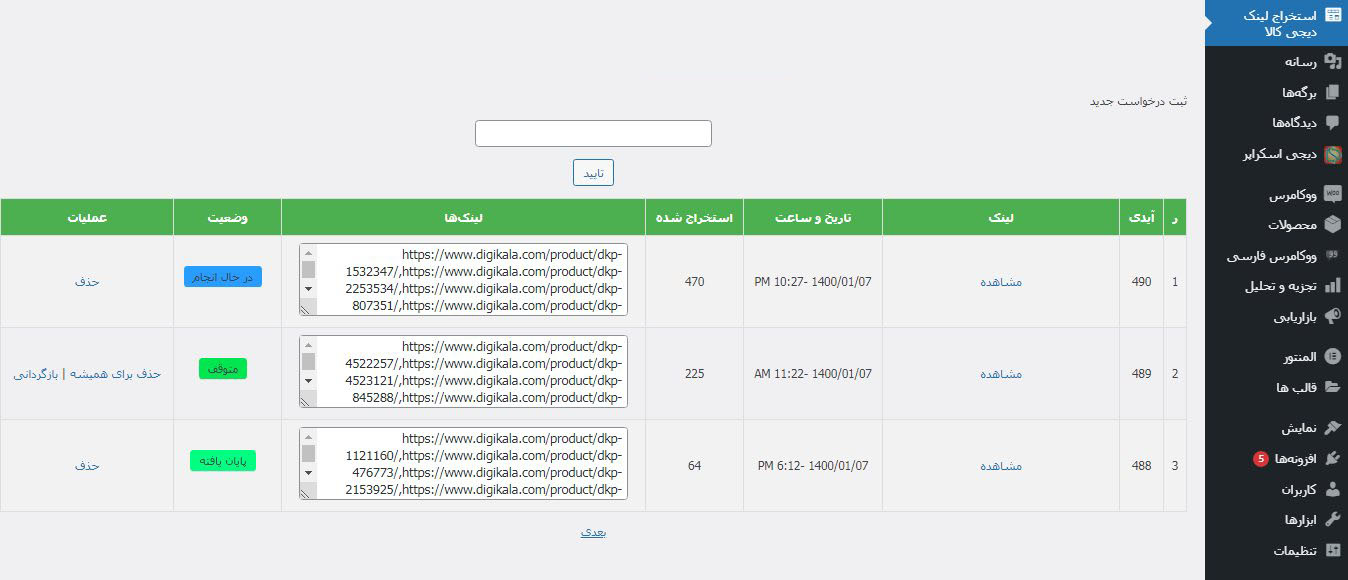Screen dimensions: 1348x580
Task: Click the استخراج شده column header
Action: pos(694,217)
